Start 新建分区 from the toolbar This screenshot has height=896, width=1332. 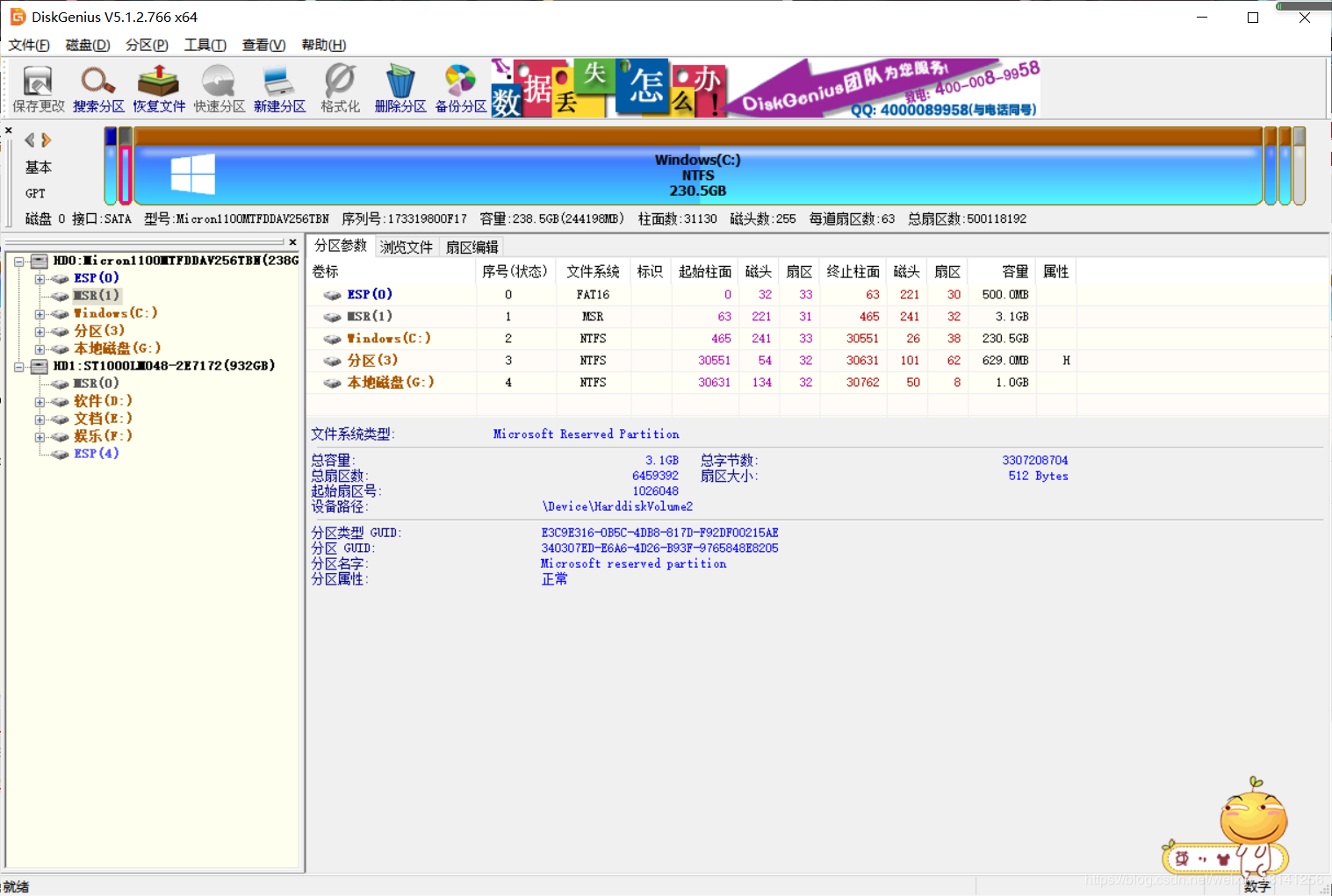click(279, 89)
